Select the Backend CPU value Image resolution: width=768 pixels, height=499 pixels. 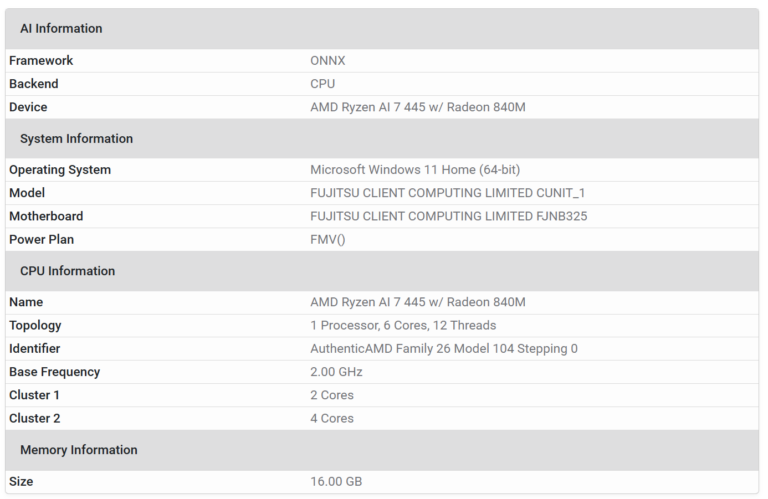[x=323, y=84]
